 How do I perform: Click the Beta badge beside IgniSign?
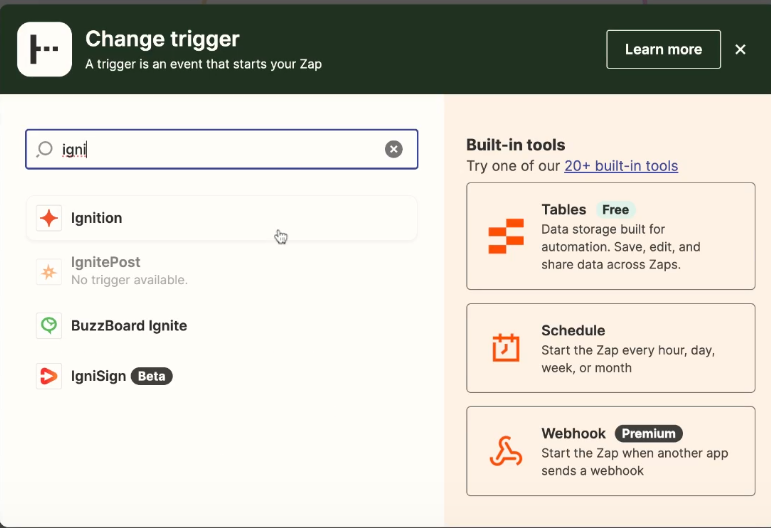coord(151,376)
